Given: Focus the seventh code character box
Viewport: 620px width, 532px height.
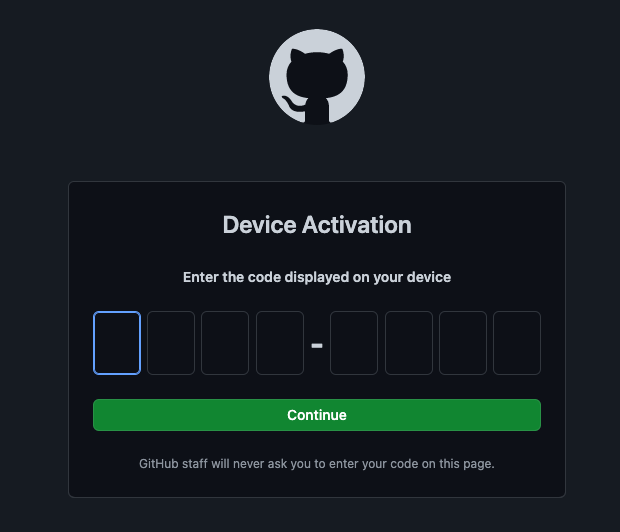Looking at the screenshot, I should [x=463, y=343].
